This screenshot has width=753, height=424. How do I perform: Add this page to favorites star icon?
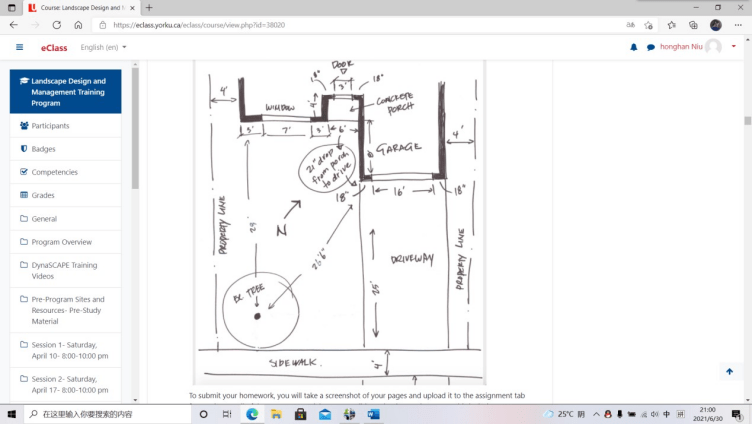(x=649, y=25)
